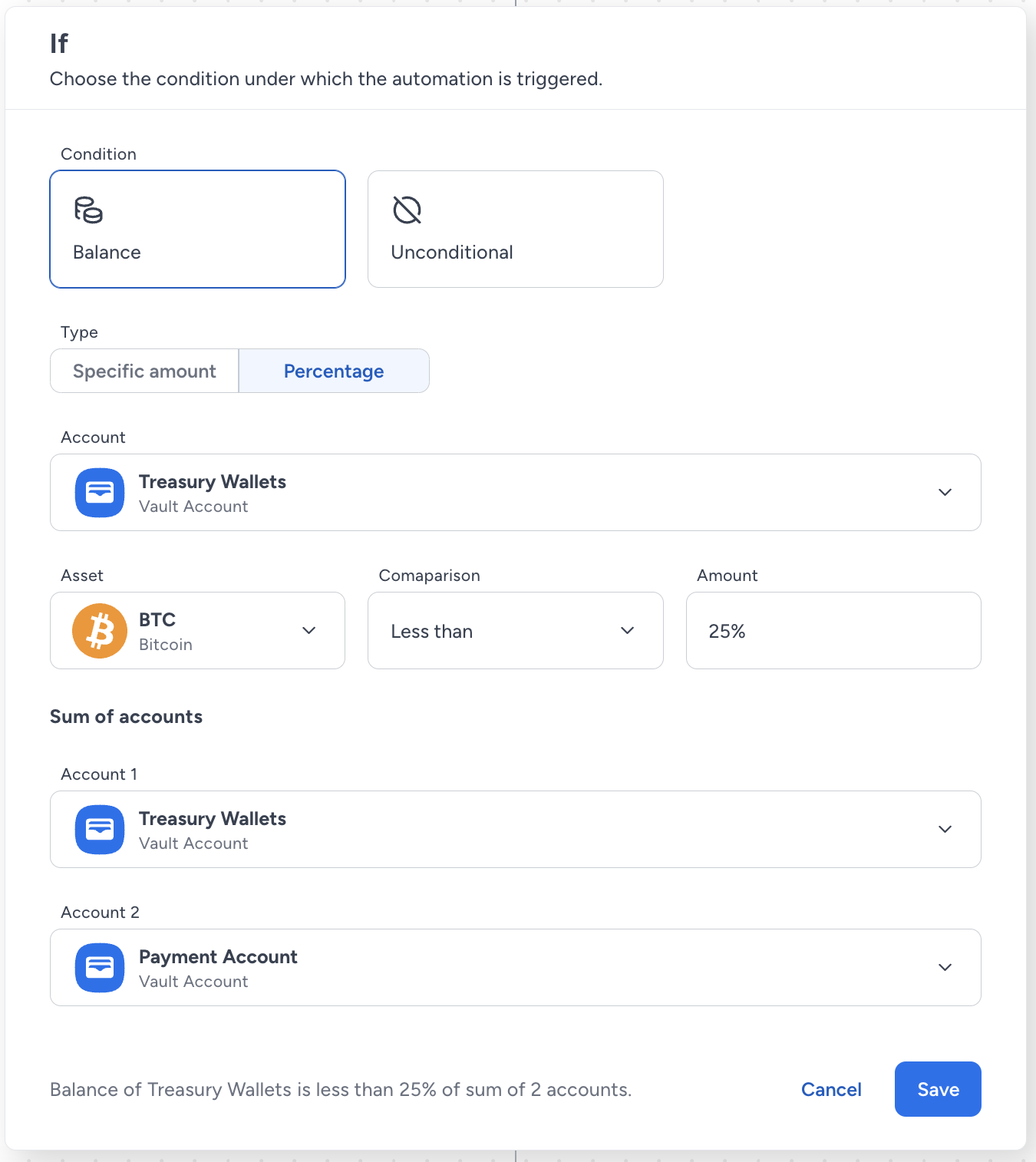This screenshot has width=1036, height=1162.
Task: Switch type to Specific amount
Action: click(144, 371)
